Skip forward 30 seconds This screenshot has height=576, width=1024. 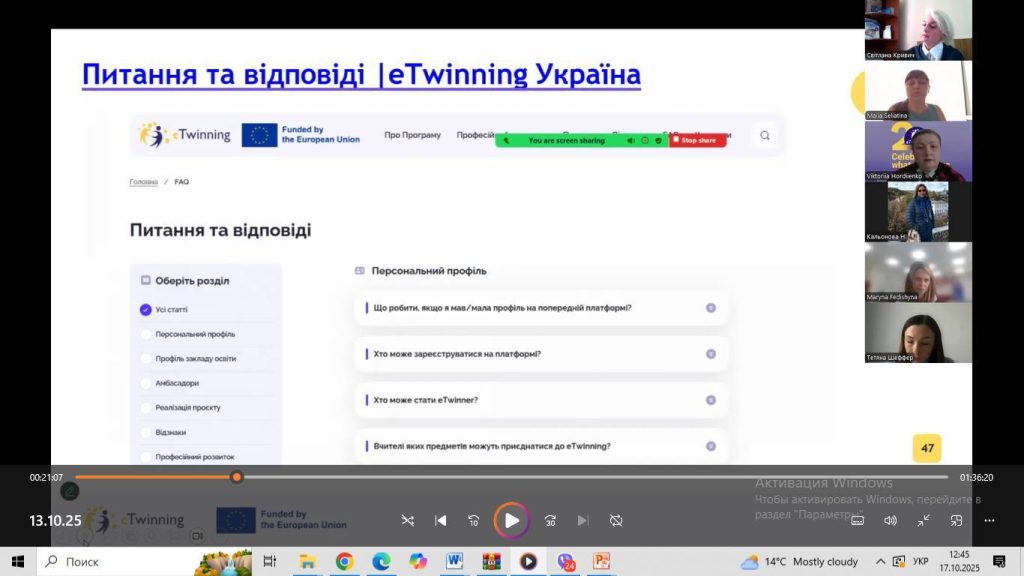click(550, 520)
